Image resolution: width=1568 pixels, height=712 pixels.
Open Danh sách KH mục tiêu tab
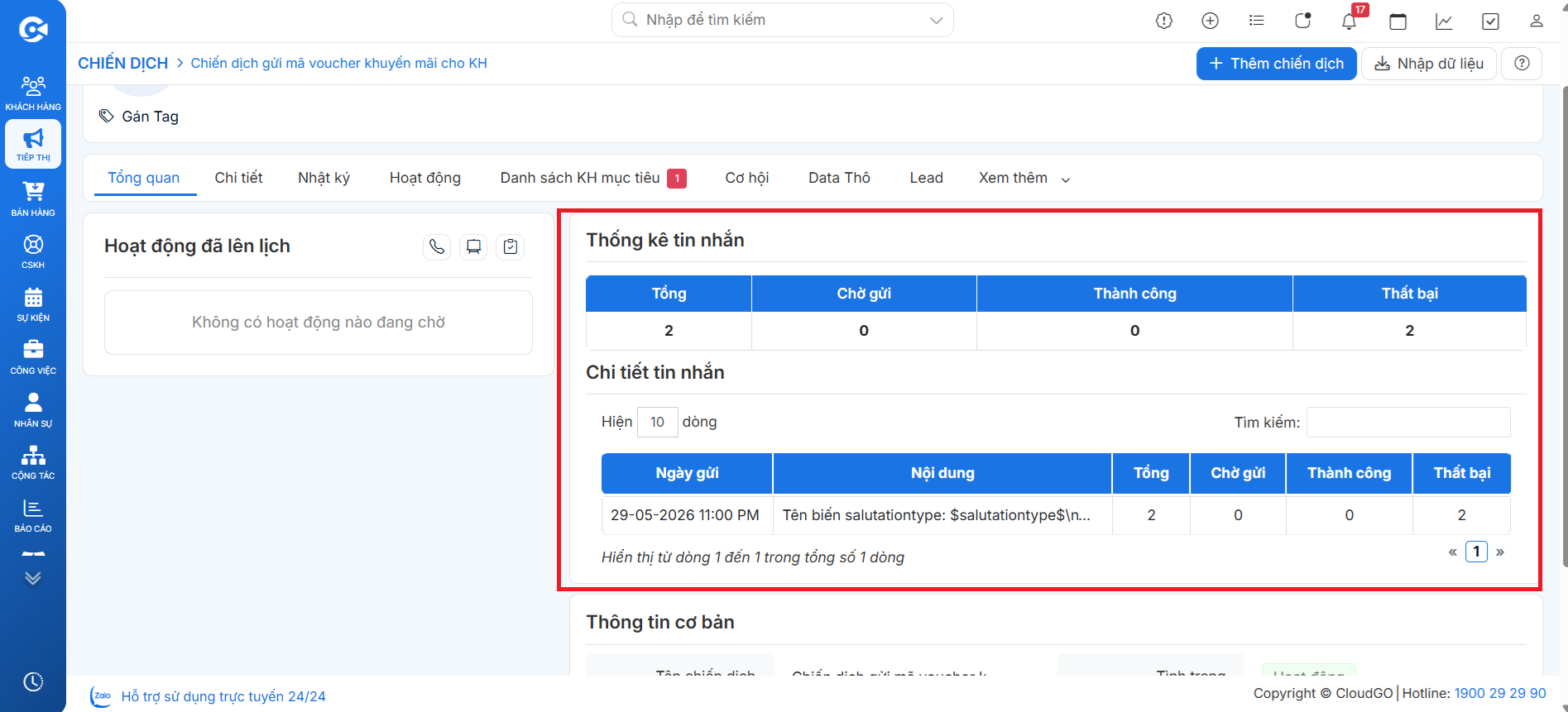pyautogui.click(x=592, y=178)
